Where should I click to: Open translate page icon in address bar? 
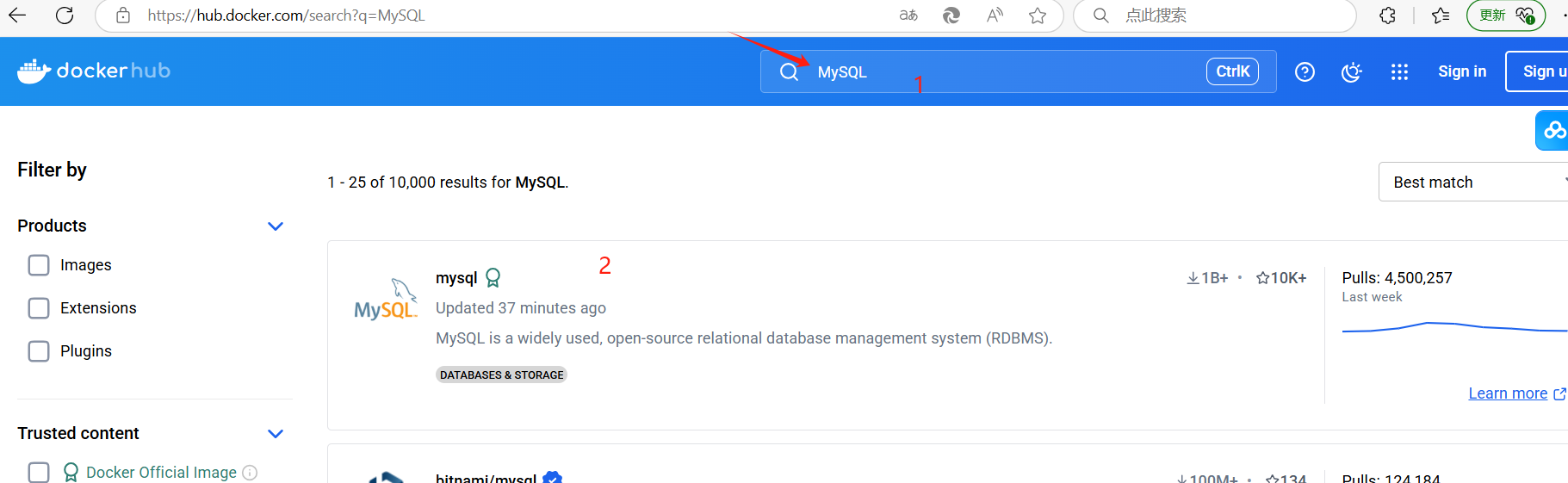[908, 15]
